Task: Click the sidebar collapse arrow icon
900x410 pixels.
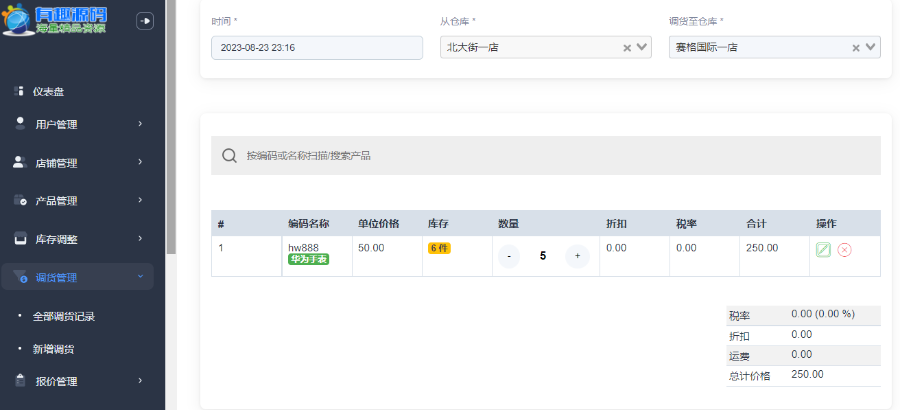Action: click(145, 21)
